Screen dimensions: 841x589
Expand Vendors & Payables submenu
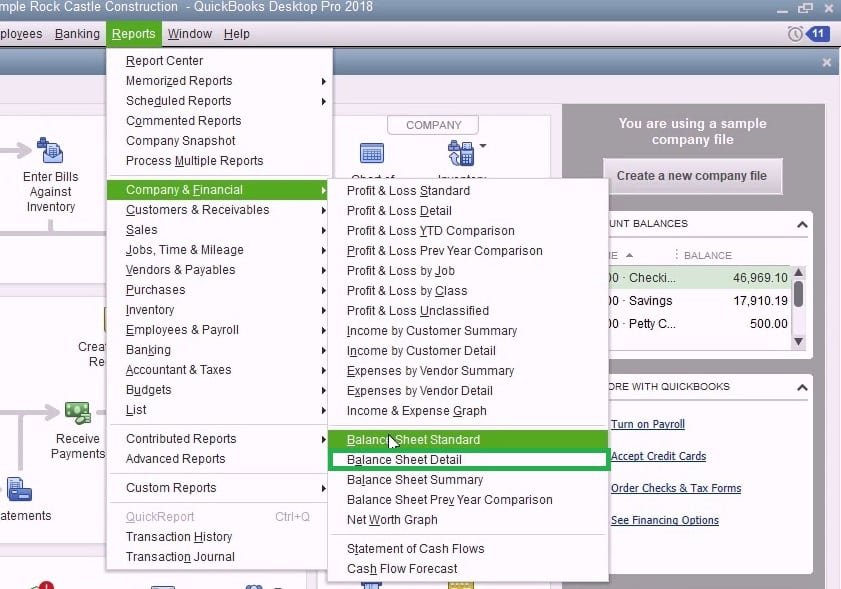[x=323, y=270]
